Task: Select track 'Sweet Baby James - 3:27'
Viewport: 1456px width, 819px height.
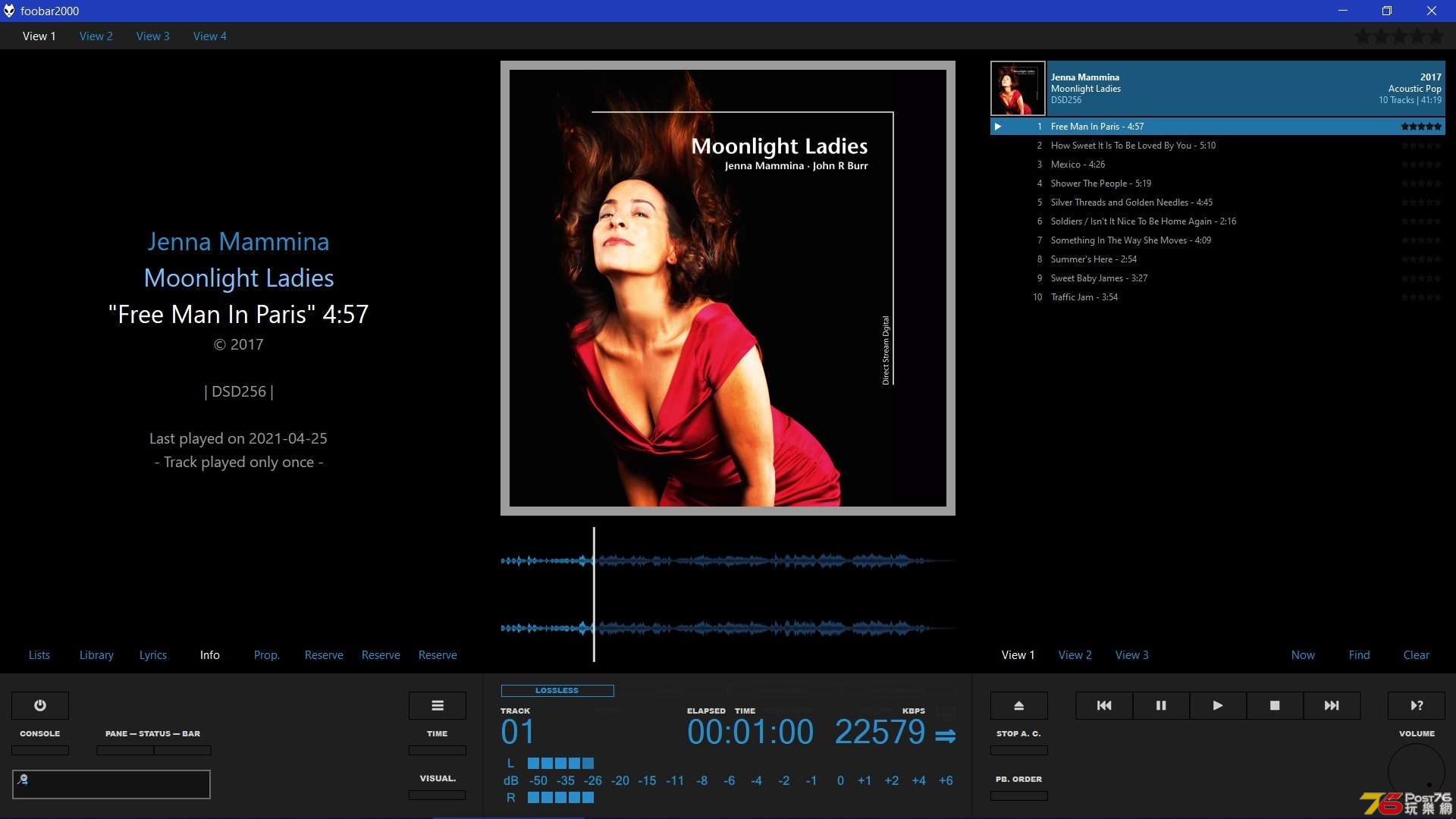Action: 1218,278
